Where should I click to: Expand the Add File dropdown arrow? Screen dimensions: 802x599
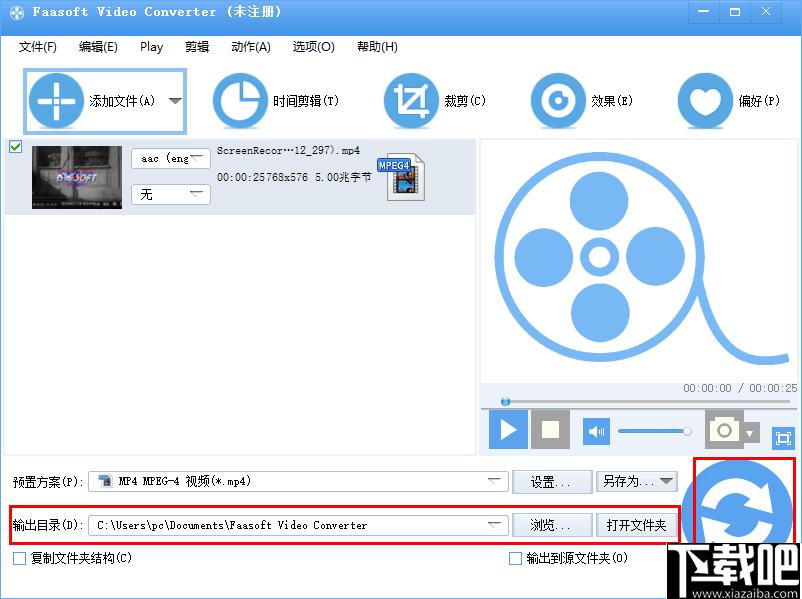[x=175, y=101]
